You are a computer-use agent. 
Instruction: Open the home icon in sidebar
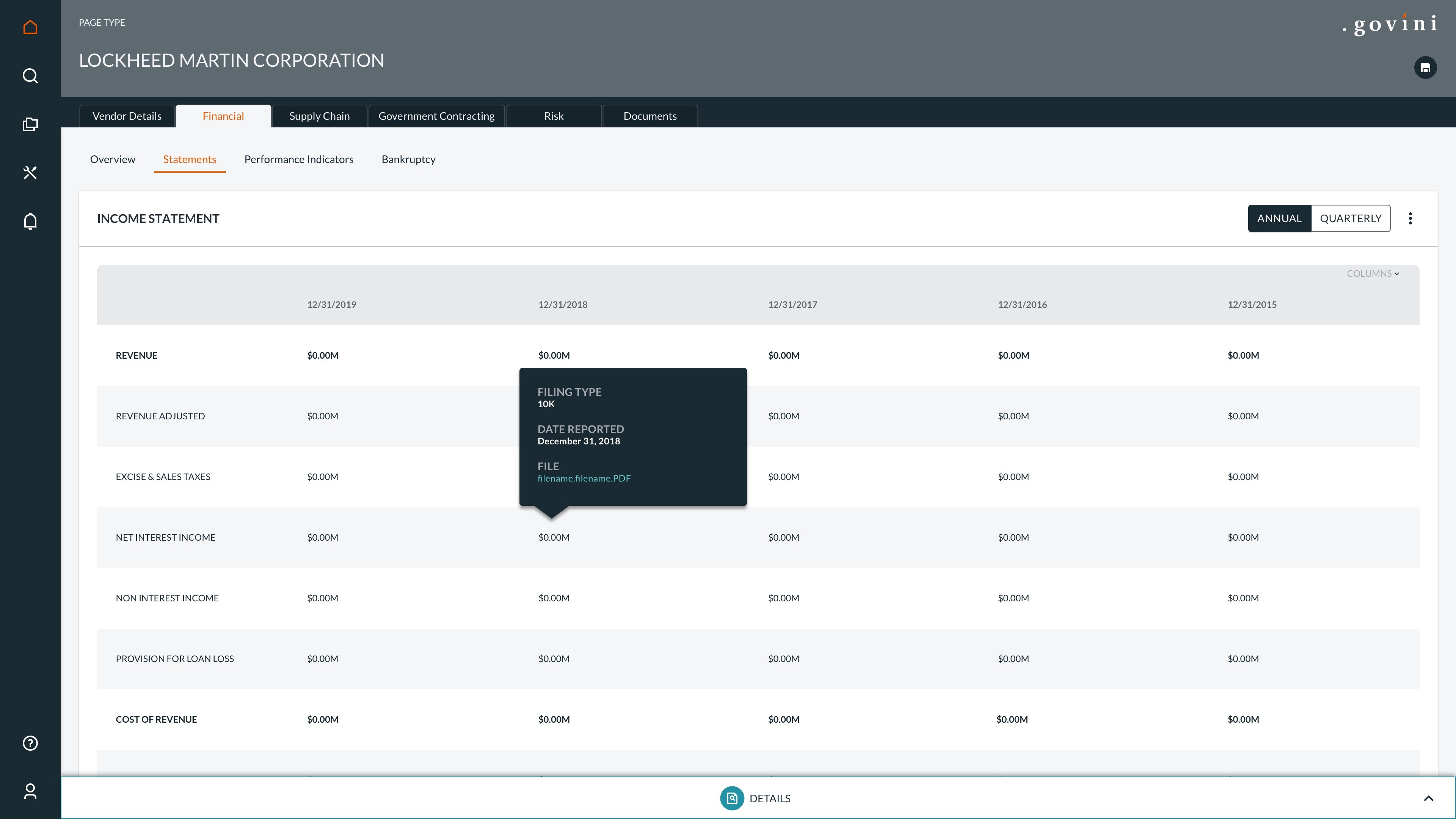(x=30, y=27)
